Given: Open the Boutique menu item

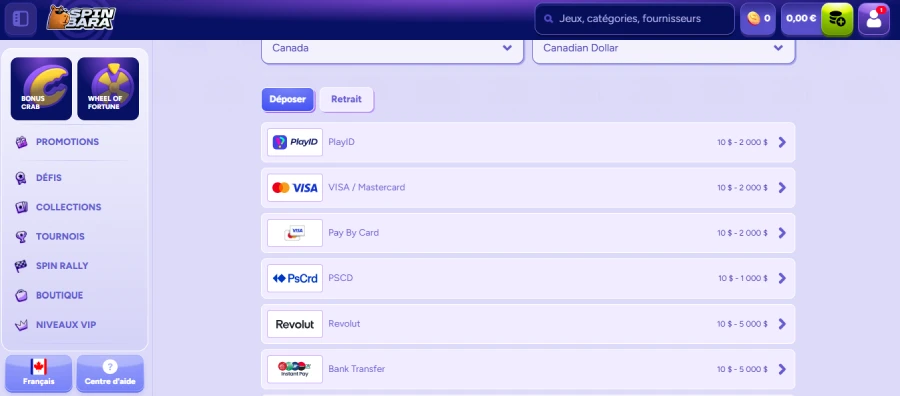Looking at the screenshot, I should 60,295.
